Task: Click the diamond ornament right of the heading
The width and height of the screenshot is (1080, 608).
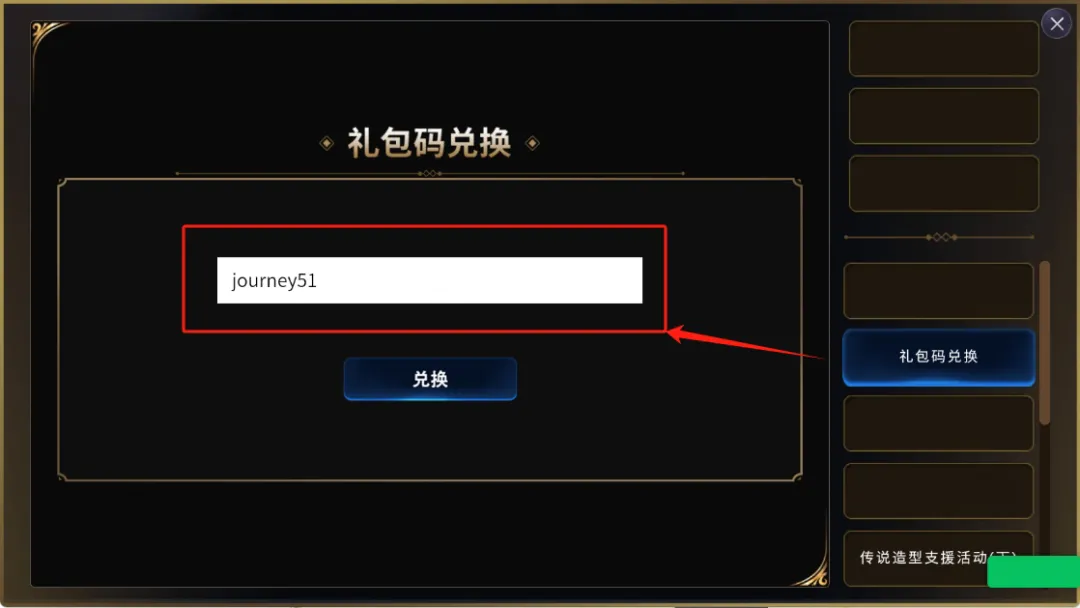Action: tap(532, 143)
